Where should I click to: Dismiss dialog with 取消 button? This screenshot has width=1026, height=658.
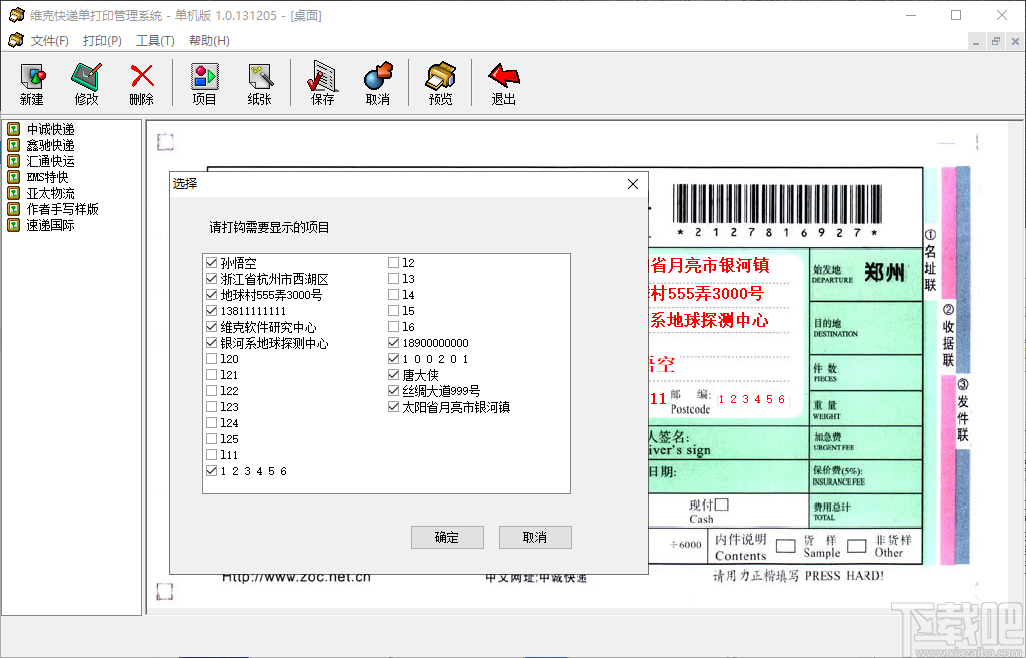coord(535,537)
